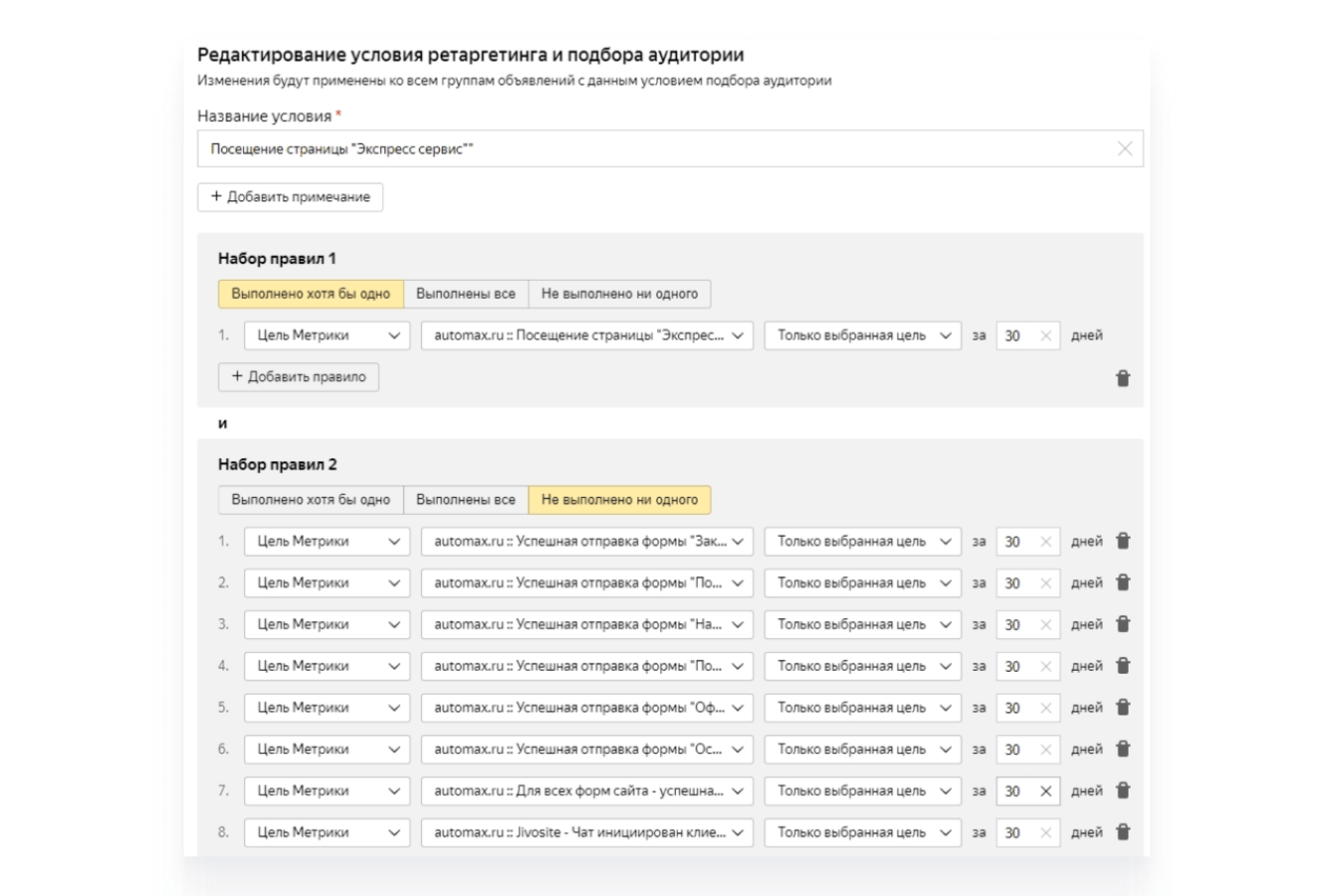This screenshot has height=896, width=1334.
Task: Delete rule 1 in rule set 2
Action: coord(1123,542)
